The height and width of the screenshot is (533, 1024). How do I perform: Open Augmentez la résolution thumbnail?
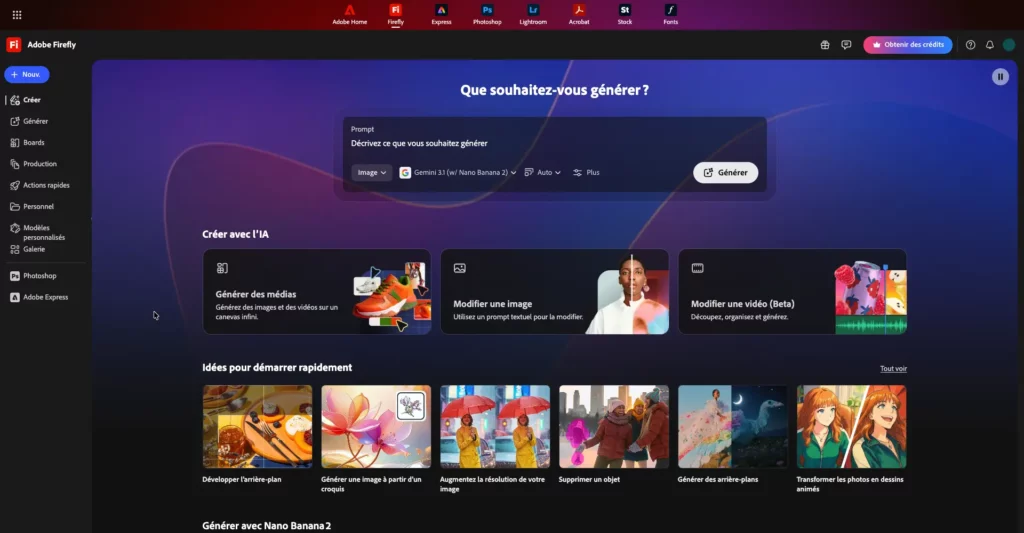(495, 427)
